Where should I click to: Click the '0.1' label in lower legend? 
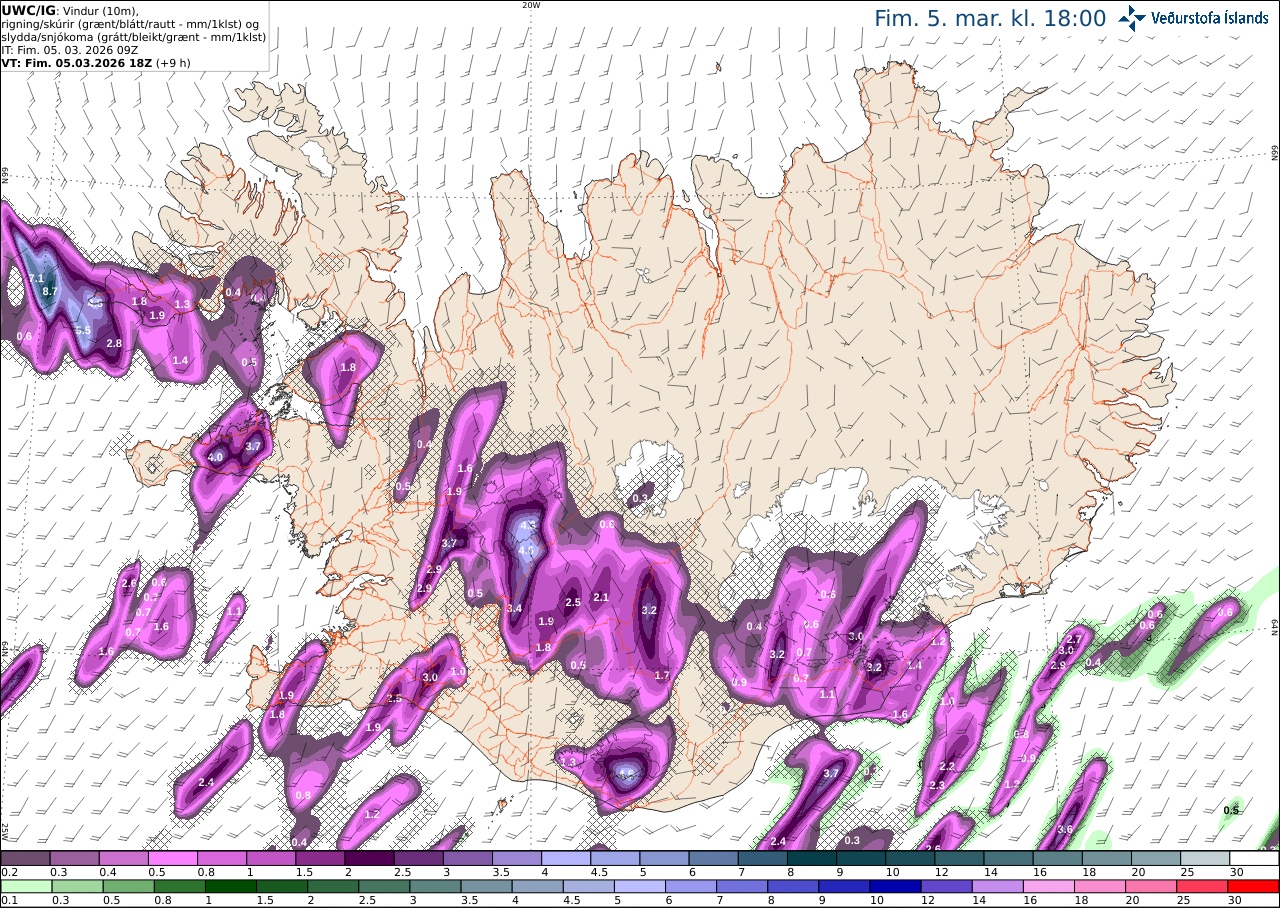8,900
